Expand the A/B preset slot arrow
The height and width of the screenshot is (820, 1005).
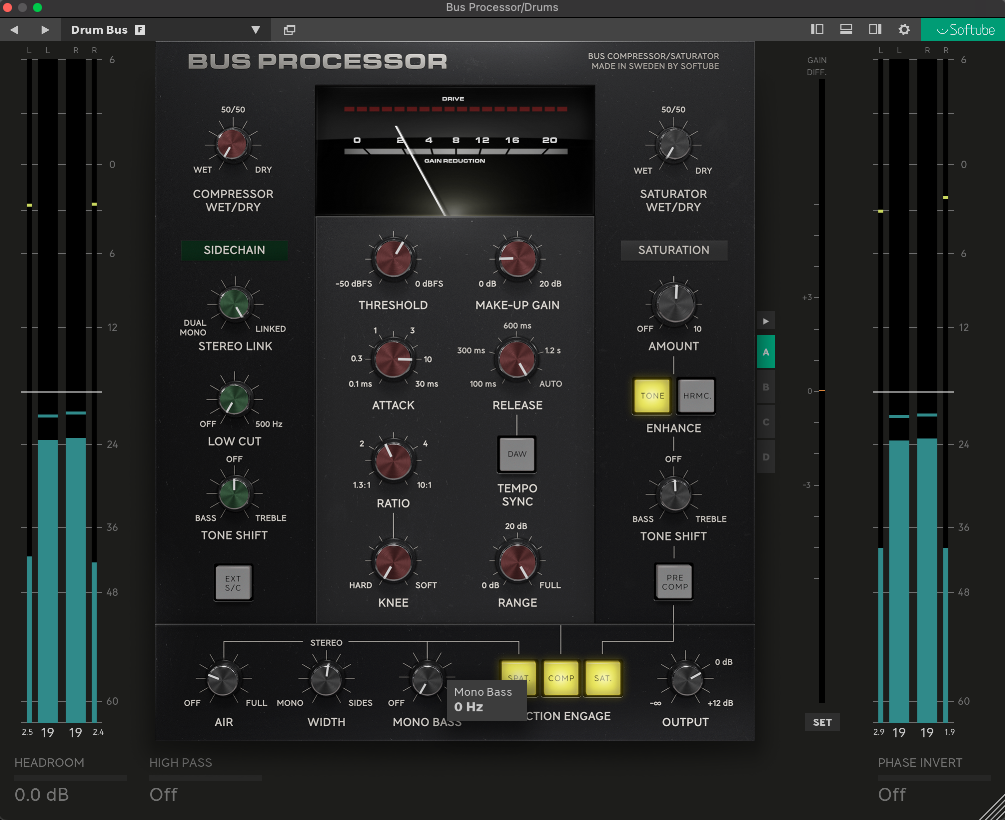pyautogui.click(x=766, y=321)
